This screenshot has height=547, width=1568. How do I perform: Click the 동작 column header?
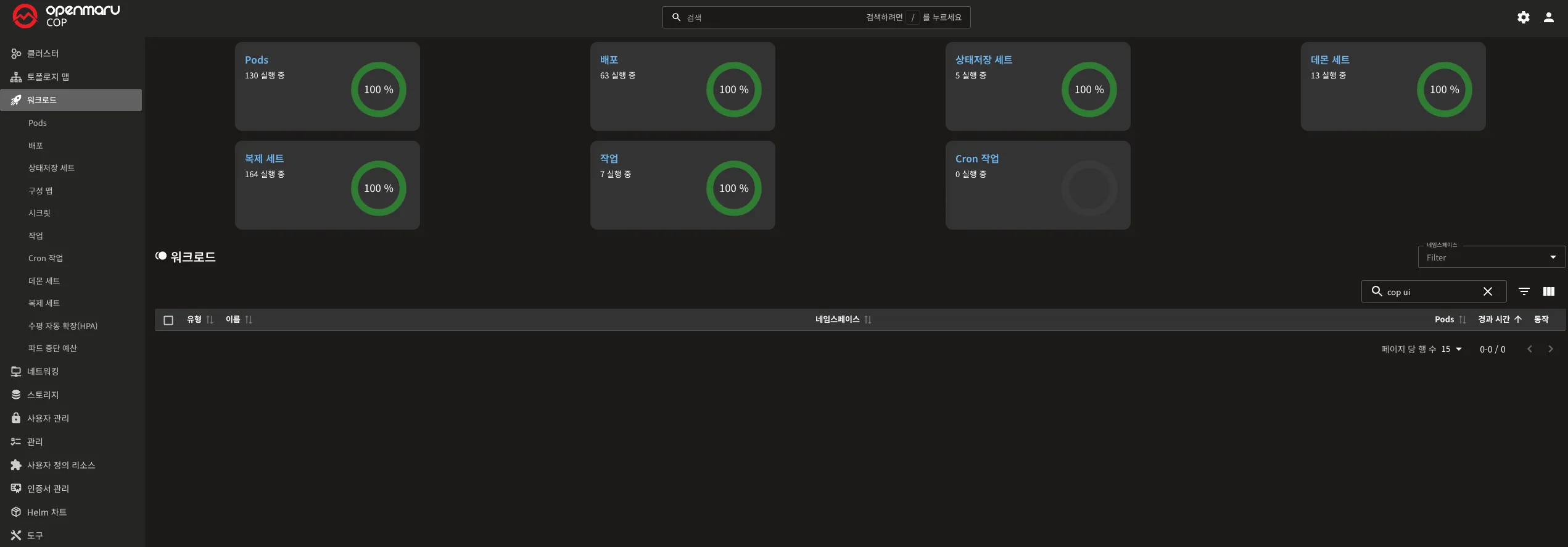click(1541, 319)
